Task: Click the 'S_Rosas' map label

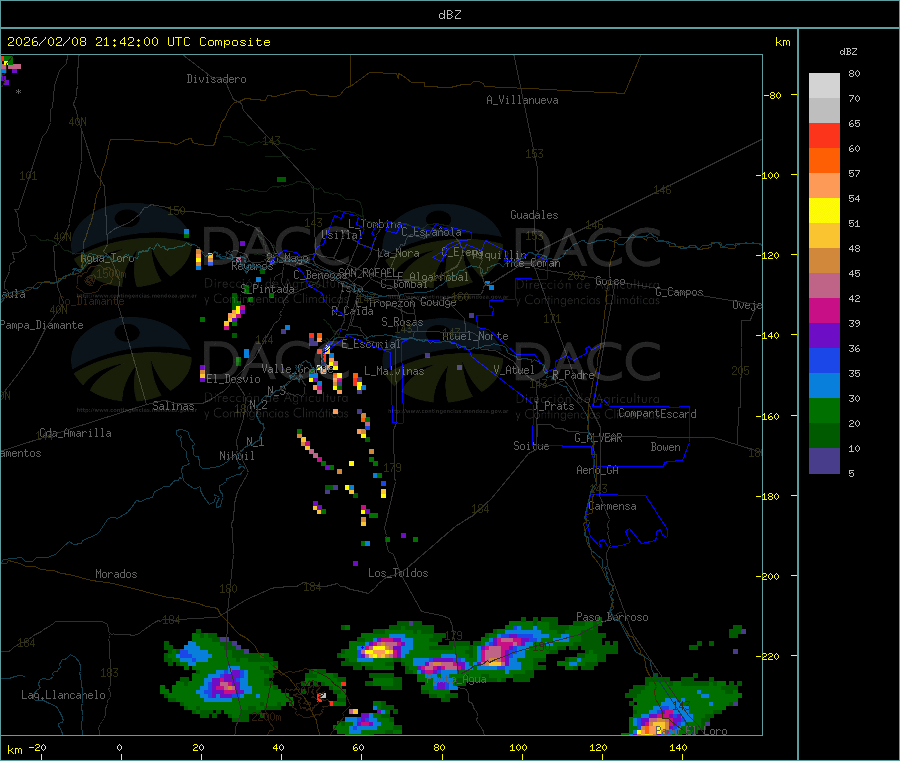Action: tap(402, 322)
